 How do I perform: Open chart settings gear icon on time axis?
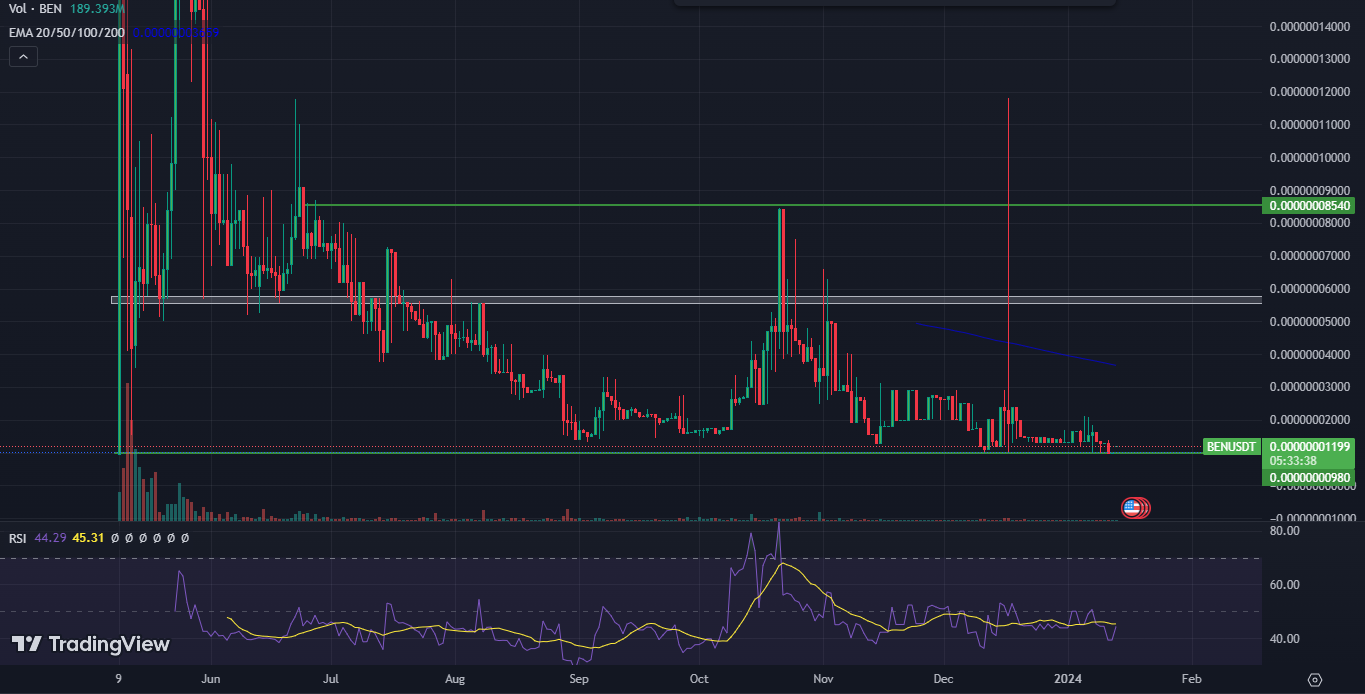click(x=1315, y=679)
